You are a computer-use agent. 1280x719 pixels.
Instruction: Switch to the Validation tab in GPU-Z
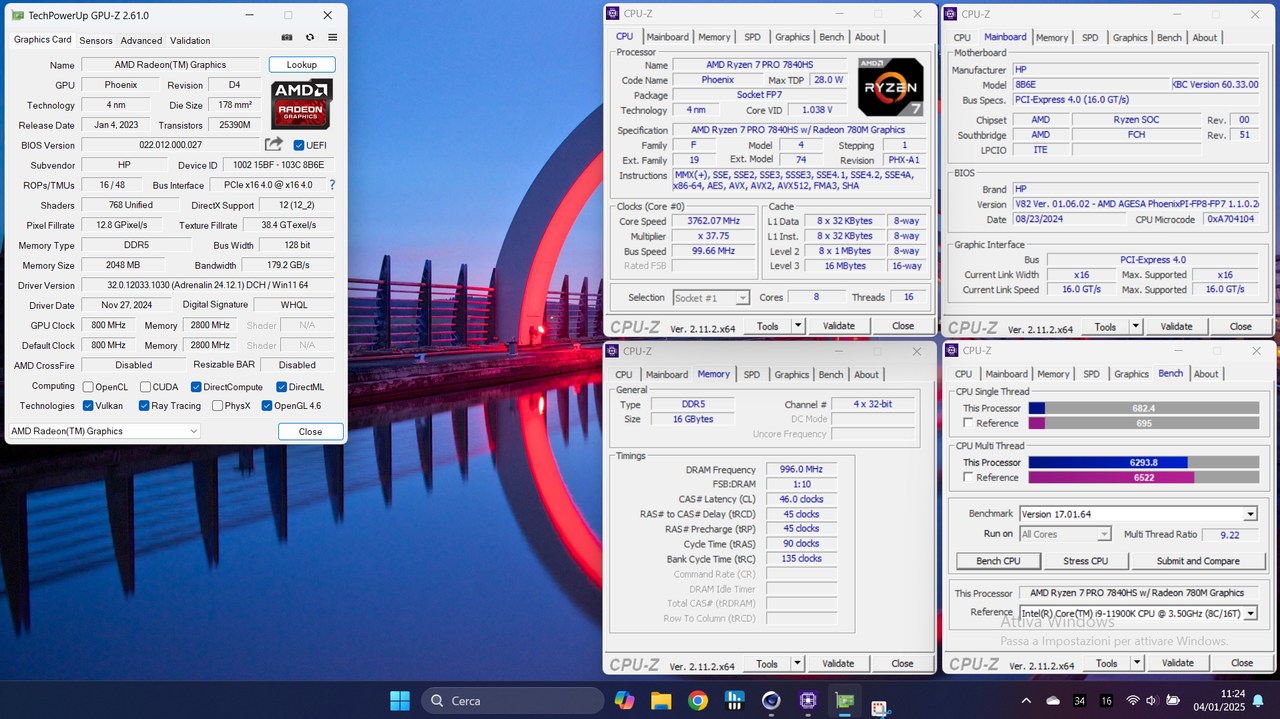[x=190, y=40]
